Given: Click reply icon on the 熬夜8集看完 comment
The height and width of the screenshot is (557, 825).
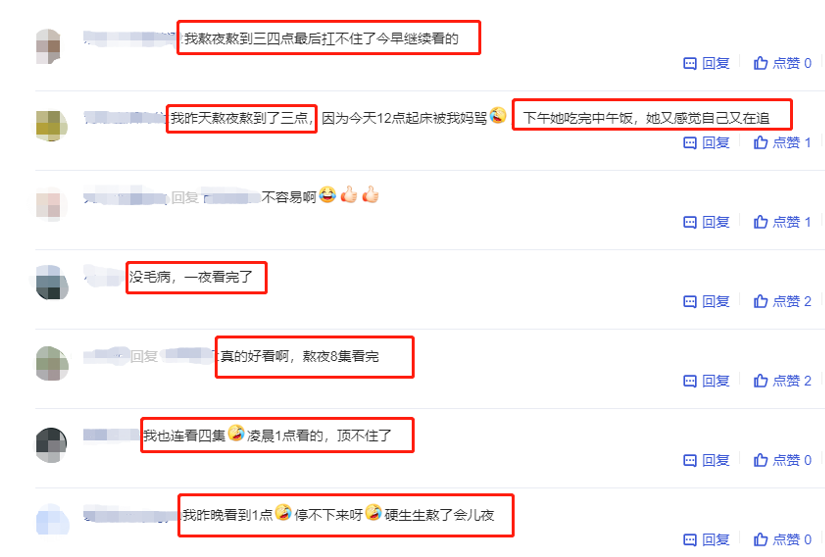Looking at the screenshot, I should click(x=689, y=381).
